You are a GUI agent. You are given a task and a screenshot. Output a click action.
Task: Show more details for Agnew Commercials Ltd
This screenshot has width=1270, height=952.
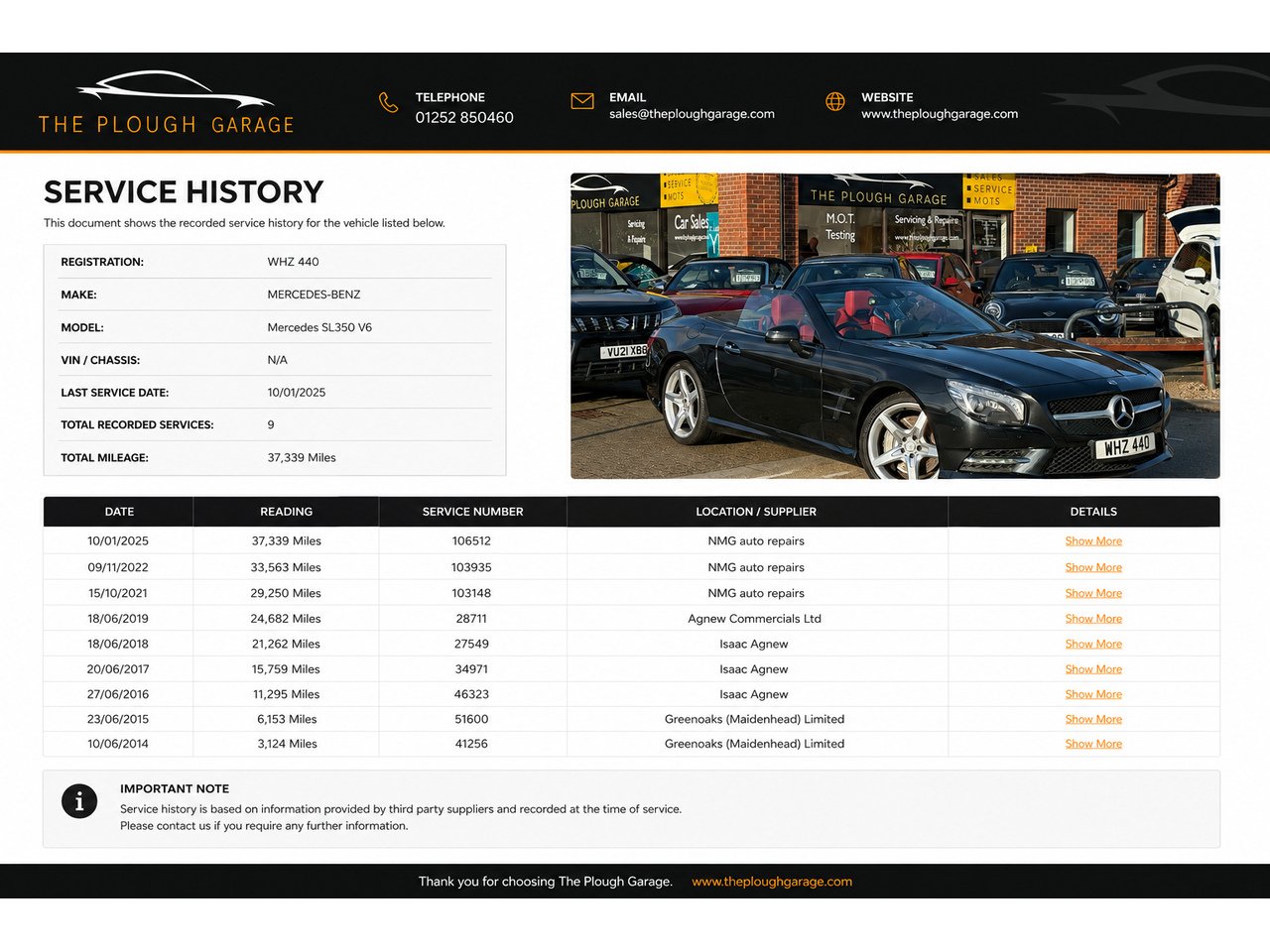tap(1093, 619)
